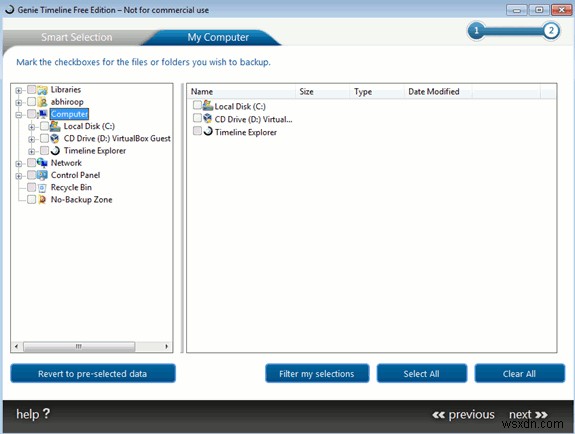
Task: Jump to step 1 on progress indicator
Action: pos(476,30)
